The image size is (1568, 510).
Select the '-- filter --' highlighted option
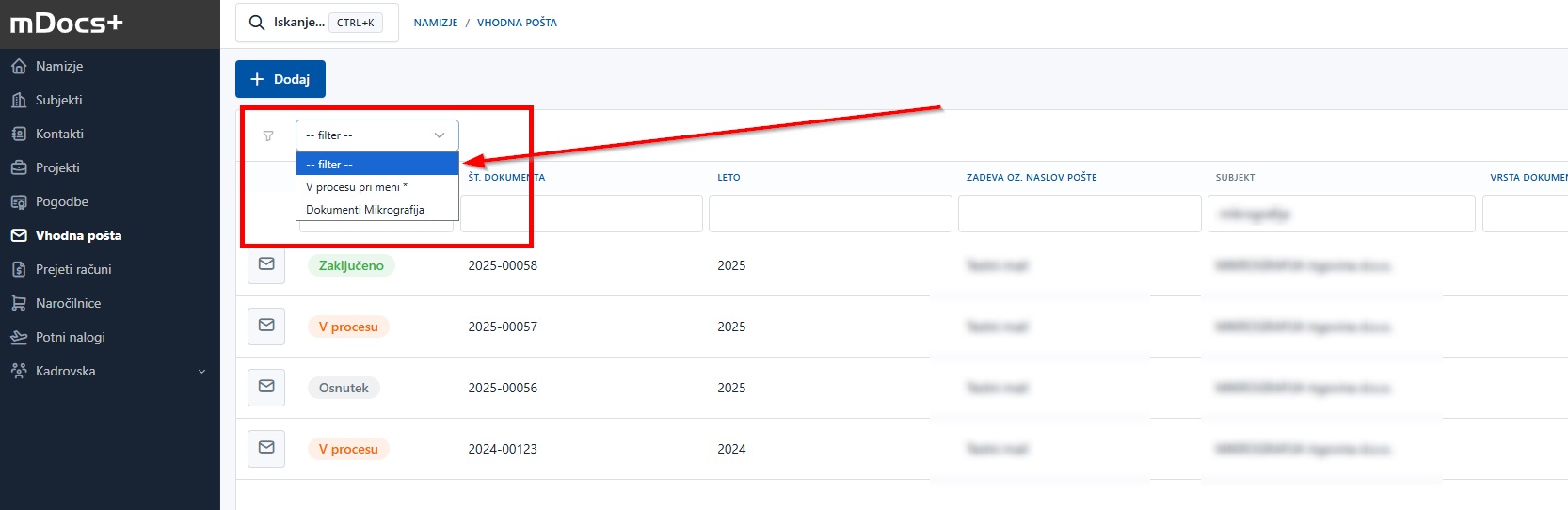point(376,165)
